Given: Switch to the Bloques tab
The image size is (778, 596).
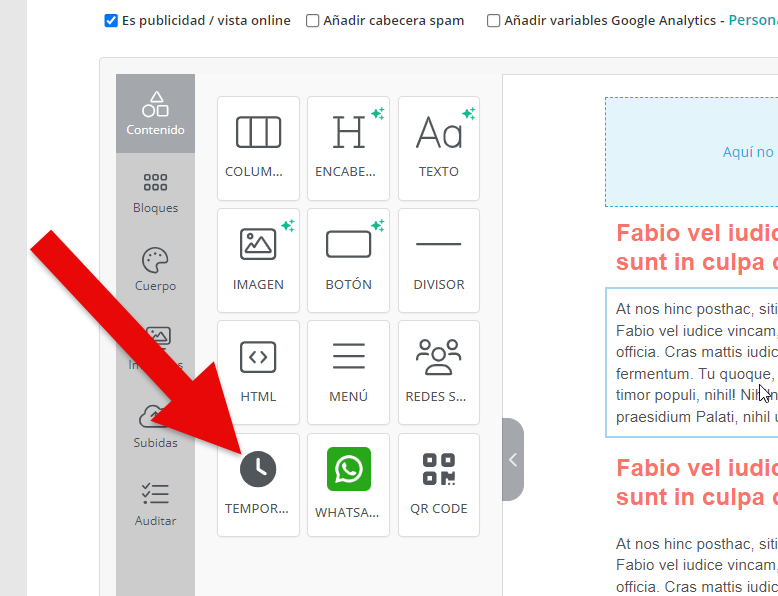Looking at the screenshot, I should (x=155, y=193).
